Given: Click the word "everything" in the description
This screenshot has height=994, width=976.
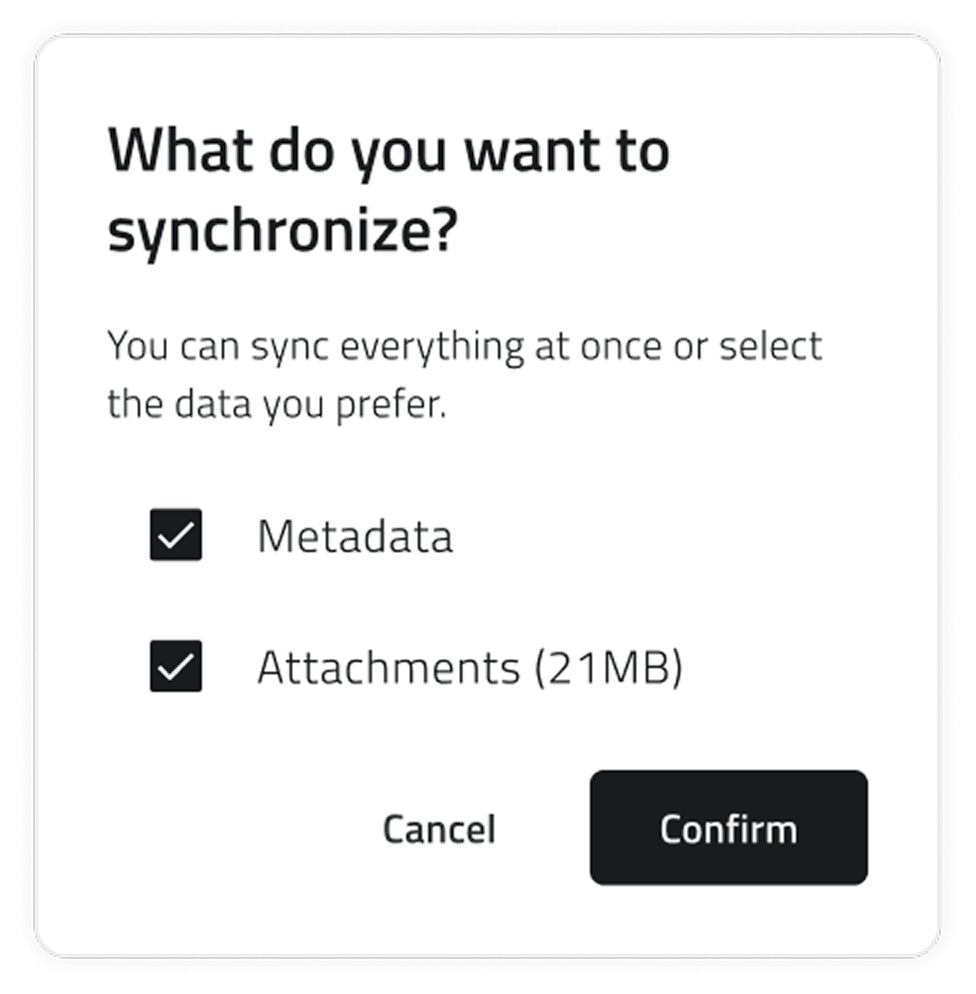Looking at the screenshot, I should click(x=429, y=347).
